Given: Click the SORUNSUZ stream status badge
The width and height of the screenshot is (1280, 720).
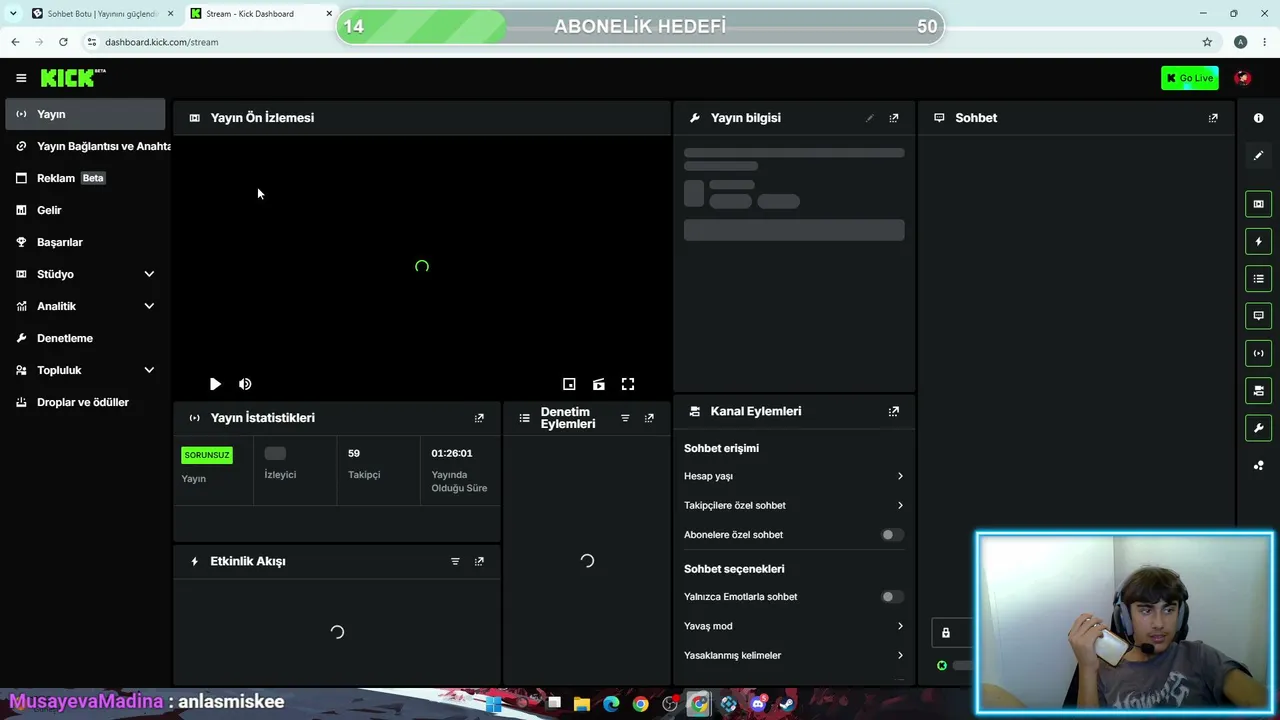Looking at the screenshot, I should 207,455.
